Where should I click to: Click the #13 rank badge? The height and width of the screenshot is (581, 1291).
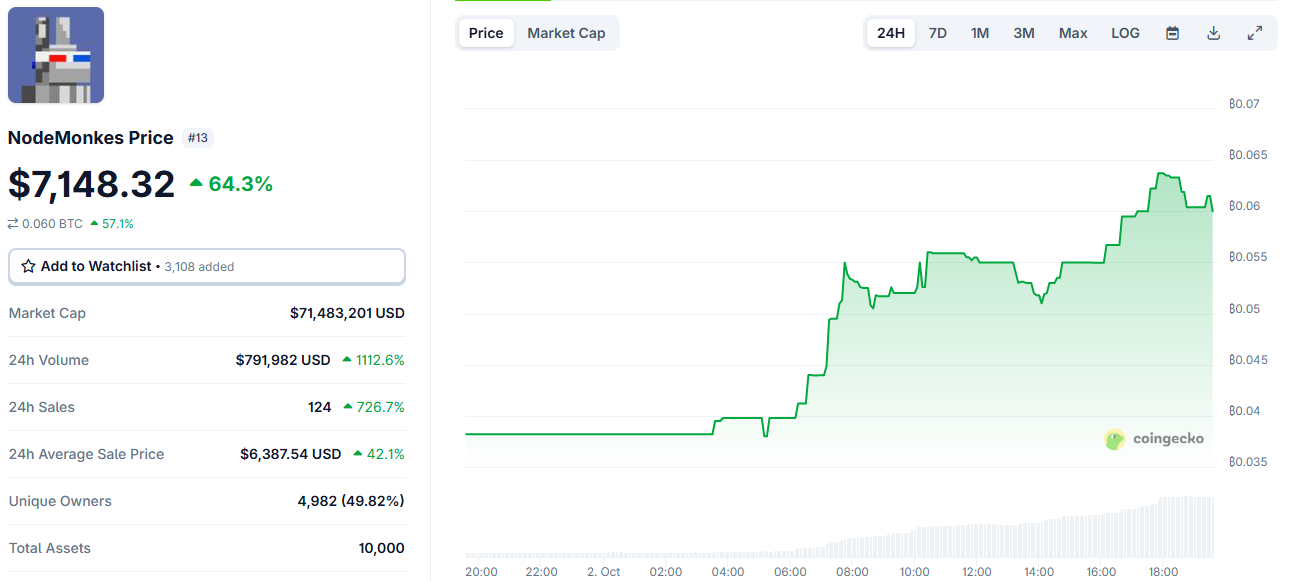point(197,138)
